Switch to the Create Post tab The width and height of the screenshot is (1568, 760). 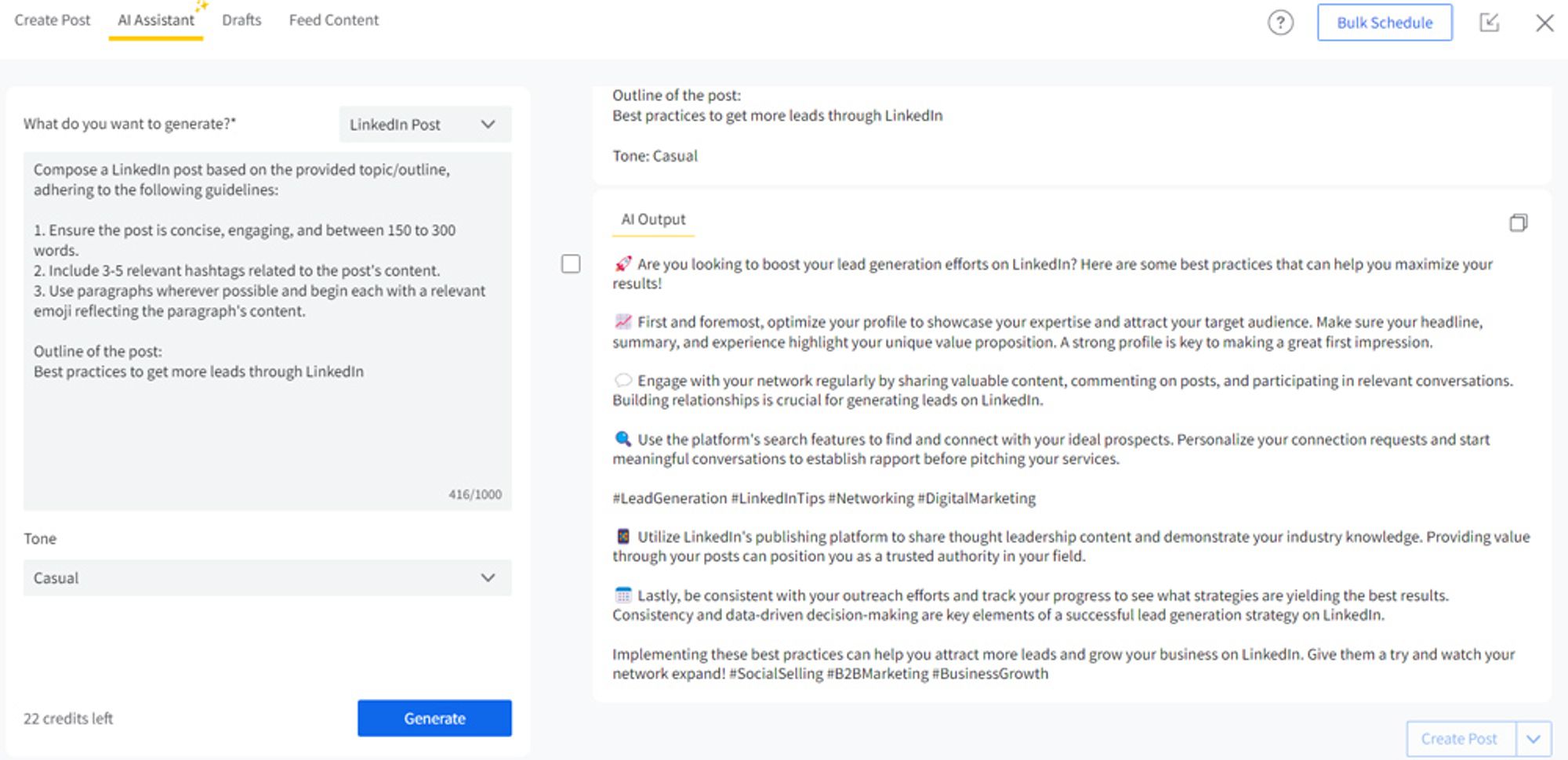click(x=53, y=20)
